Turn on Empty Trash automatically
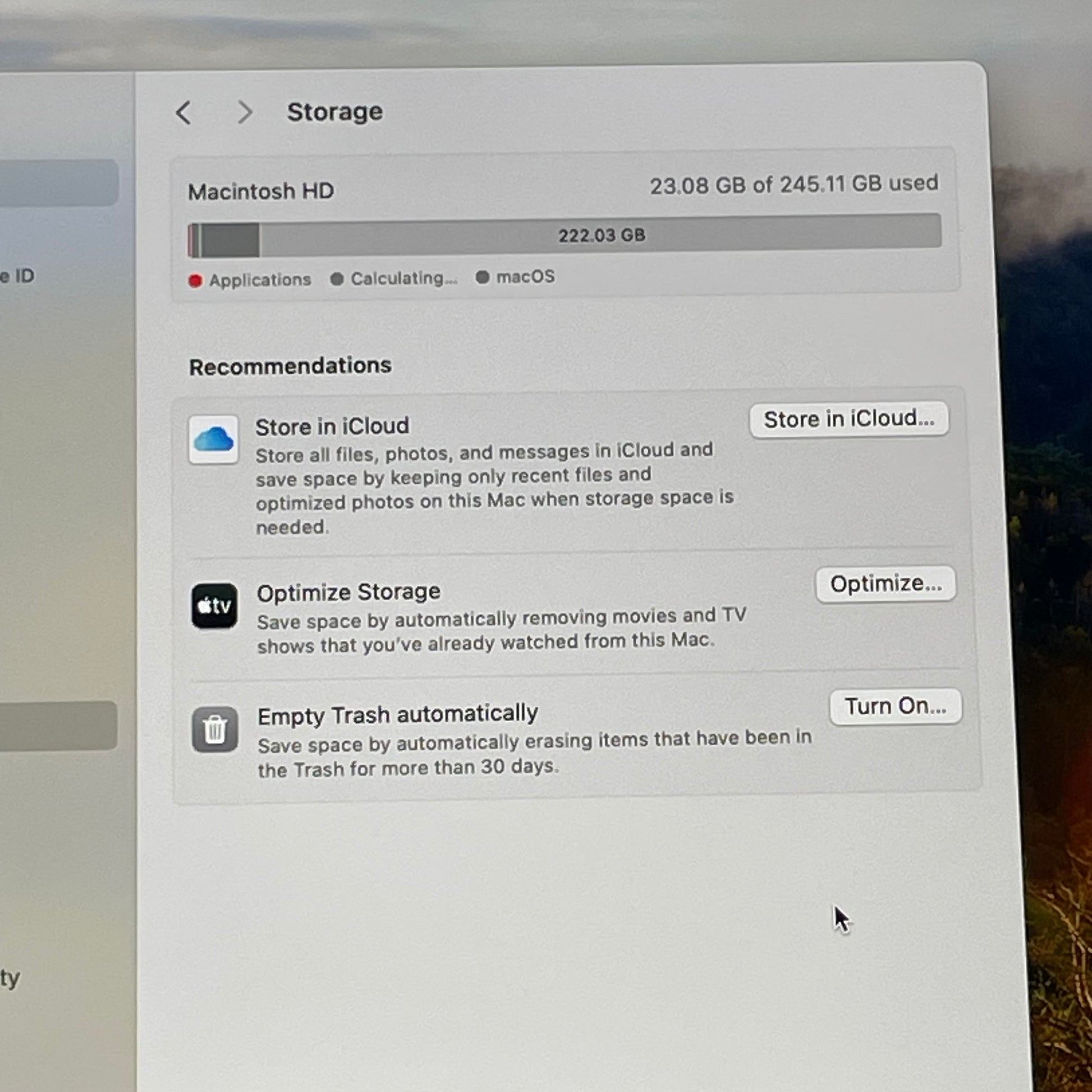Screen dimensions: 1092x1092 pos(895,706)
